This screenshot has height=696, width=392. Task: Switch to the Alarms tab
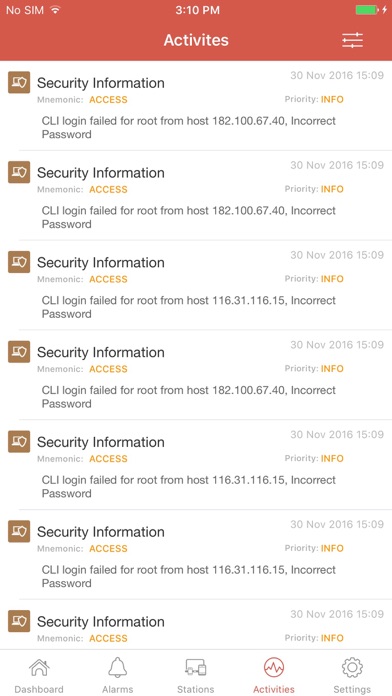tap(118, 689)
